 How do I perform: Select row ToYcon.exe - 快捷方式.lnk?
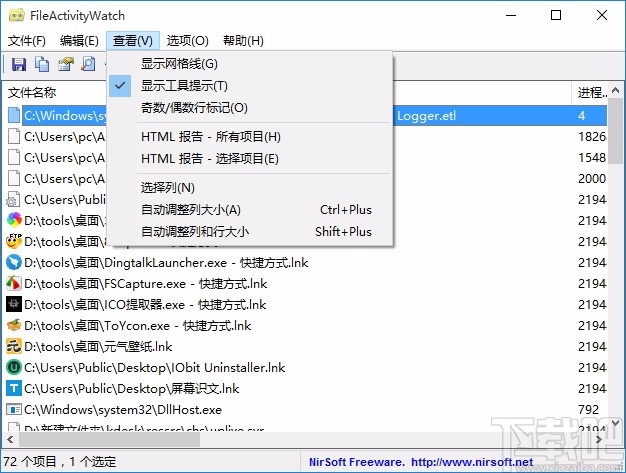point(137,326)
